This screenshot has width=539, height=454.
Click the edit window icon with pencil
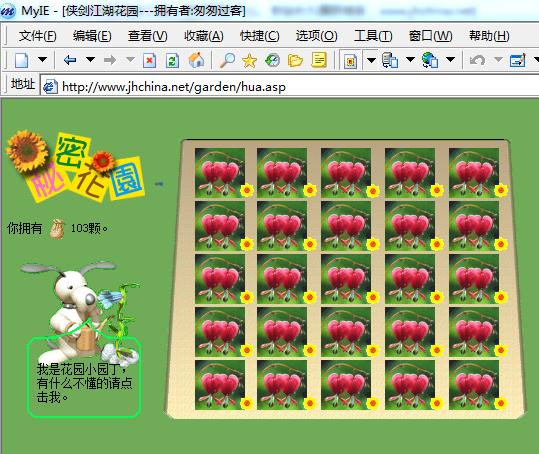coord(518,60)
